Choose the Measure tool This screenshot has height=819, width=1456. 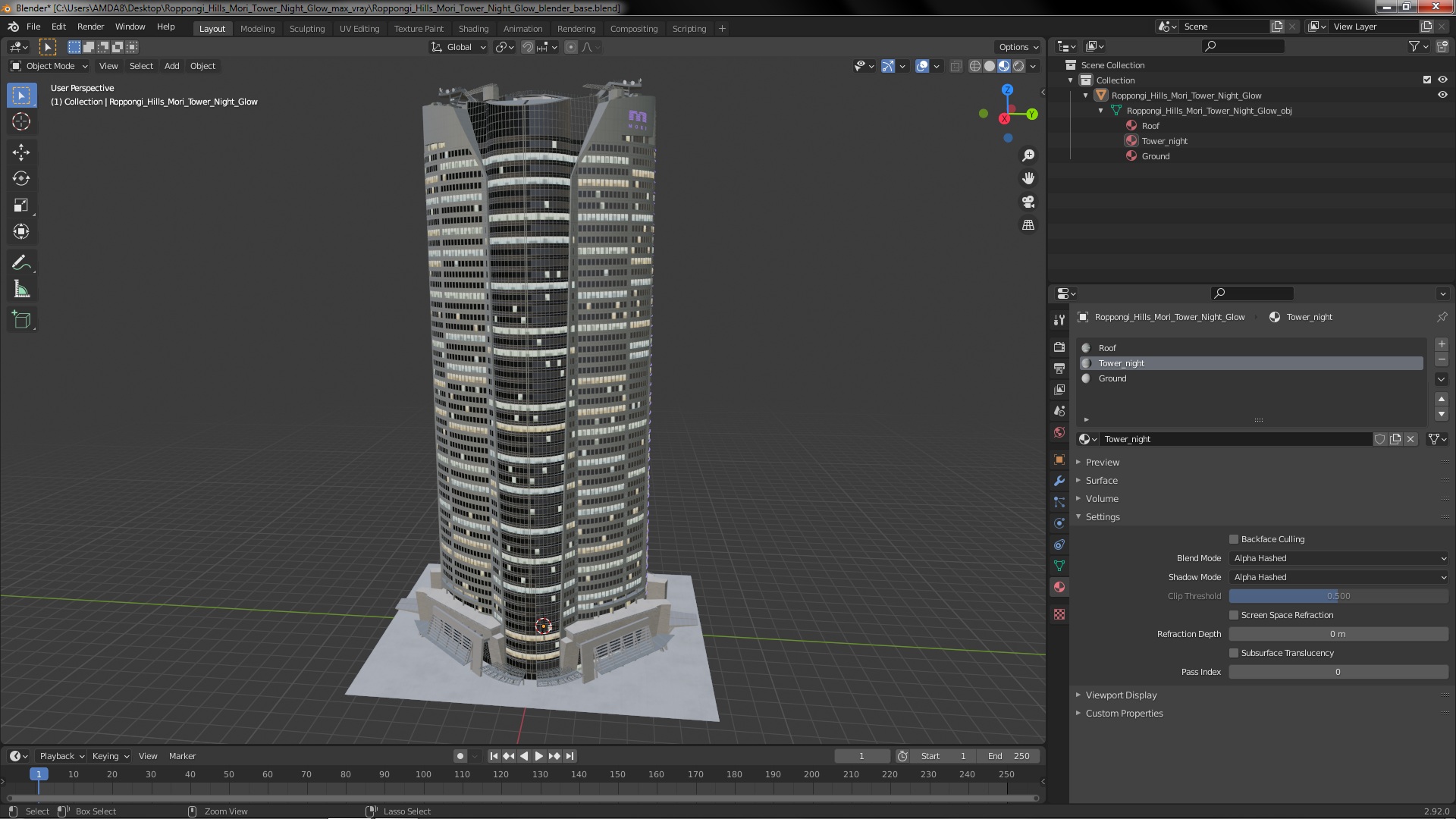coord(21,290)
